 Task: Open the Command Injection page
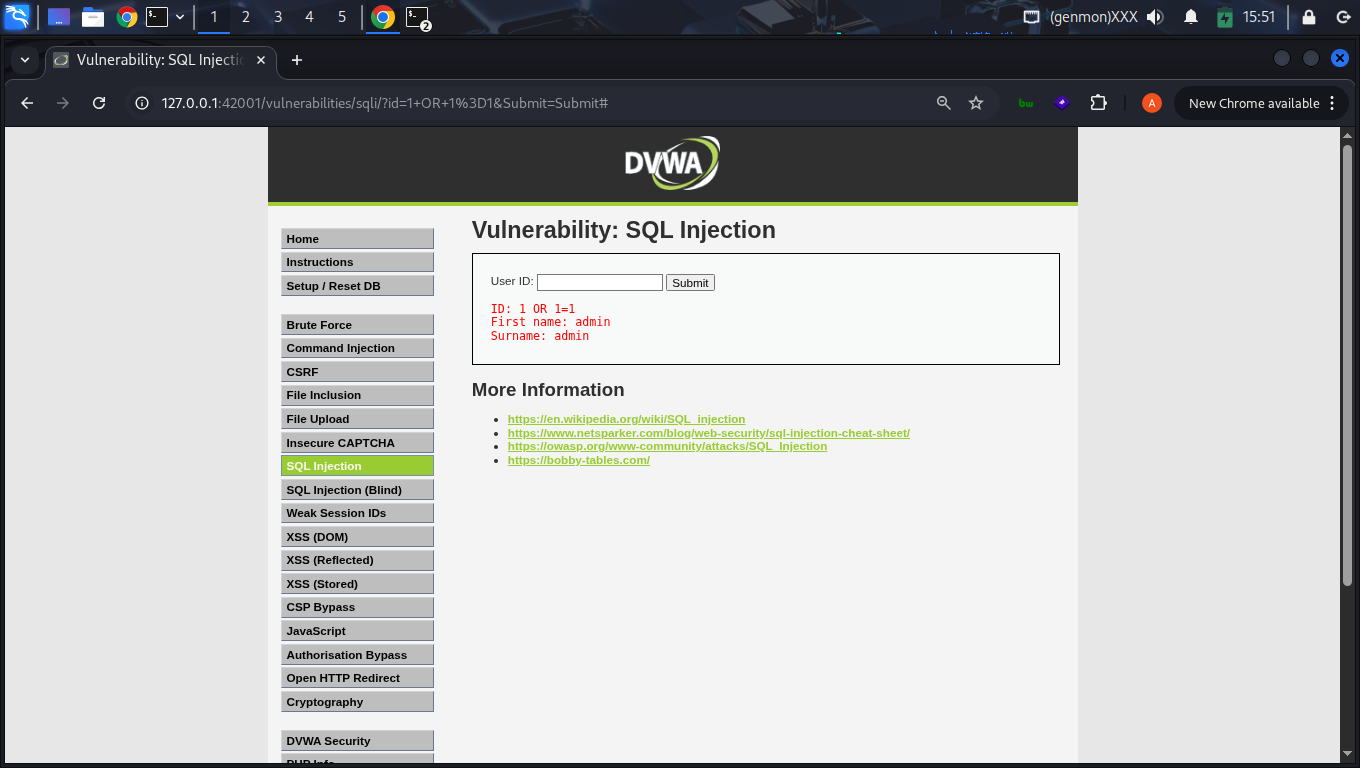(357, 348)
